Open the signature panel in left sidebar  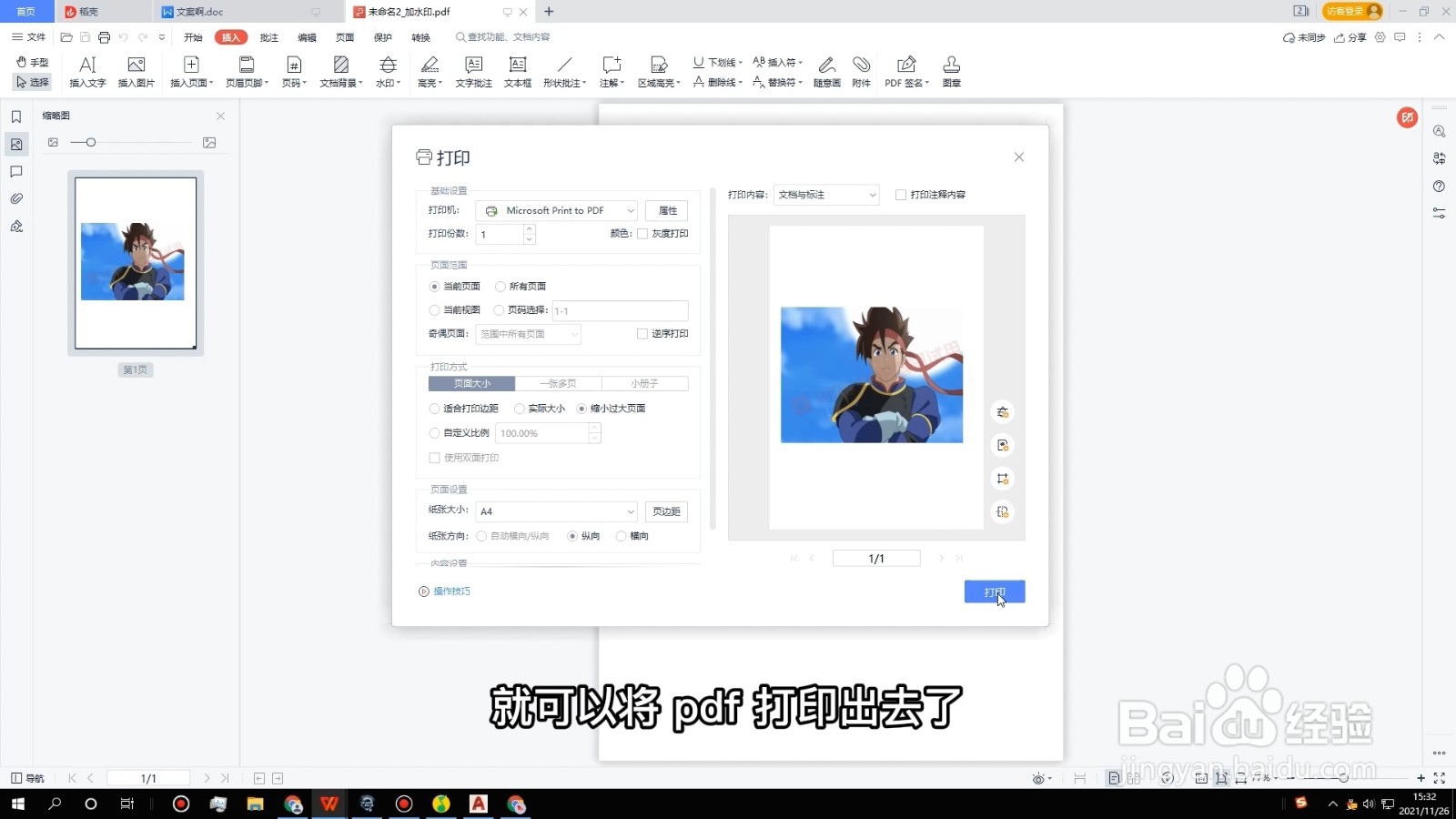(16, 226)
